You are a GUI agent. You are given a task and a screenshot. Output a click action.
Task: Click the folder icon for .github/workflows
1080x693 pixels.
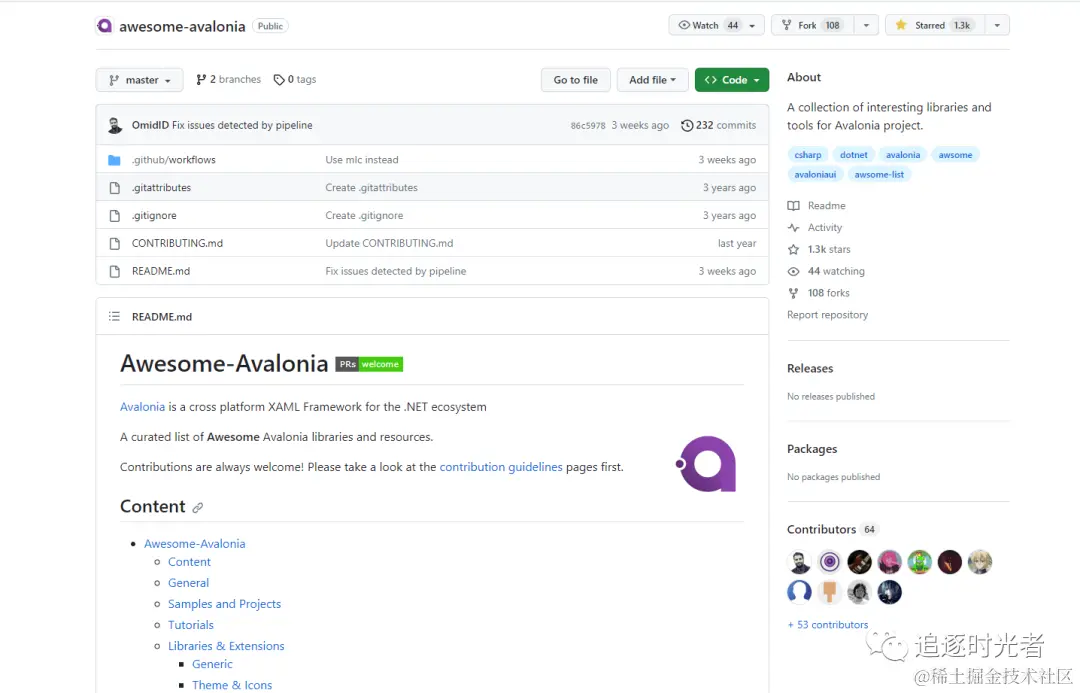click(114, 160)
